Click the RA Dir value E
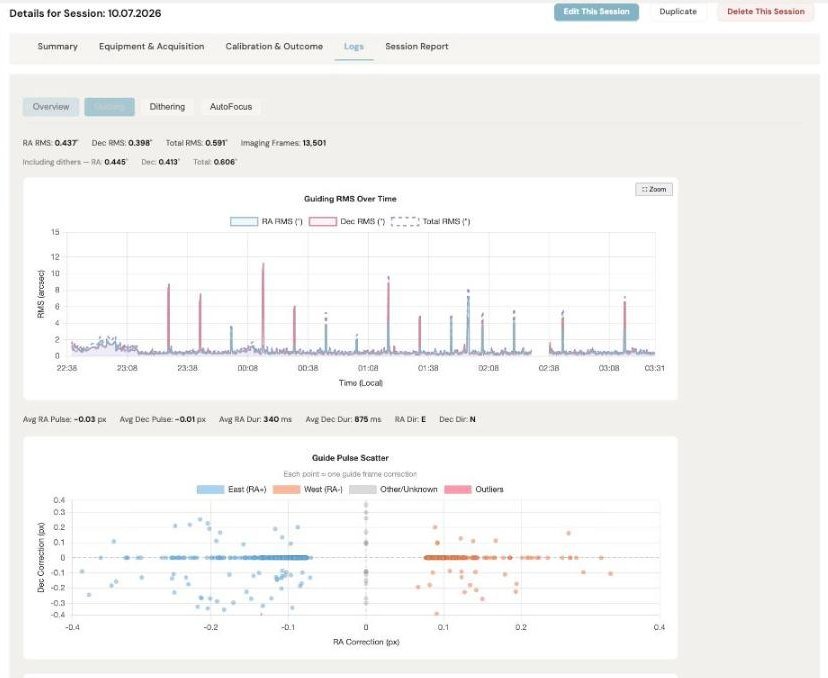The image size is (828, 678). [424, 419]
